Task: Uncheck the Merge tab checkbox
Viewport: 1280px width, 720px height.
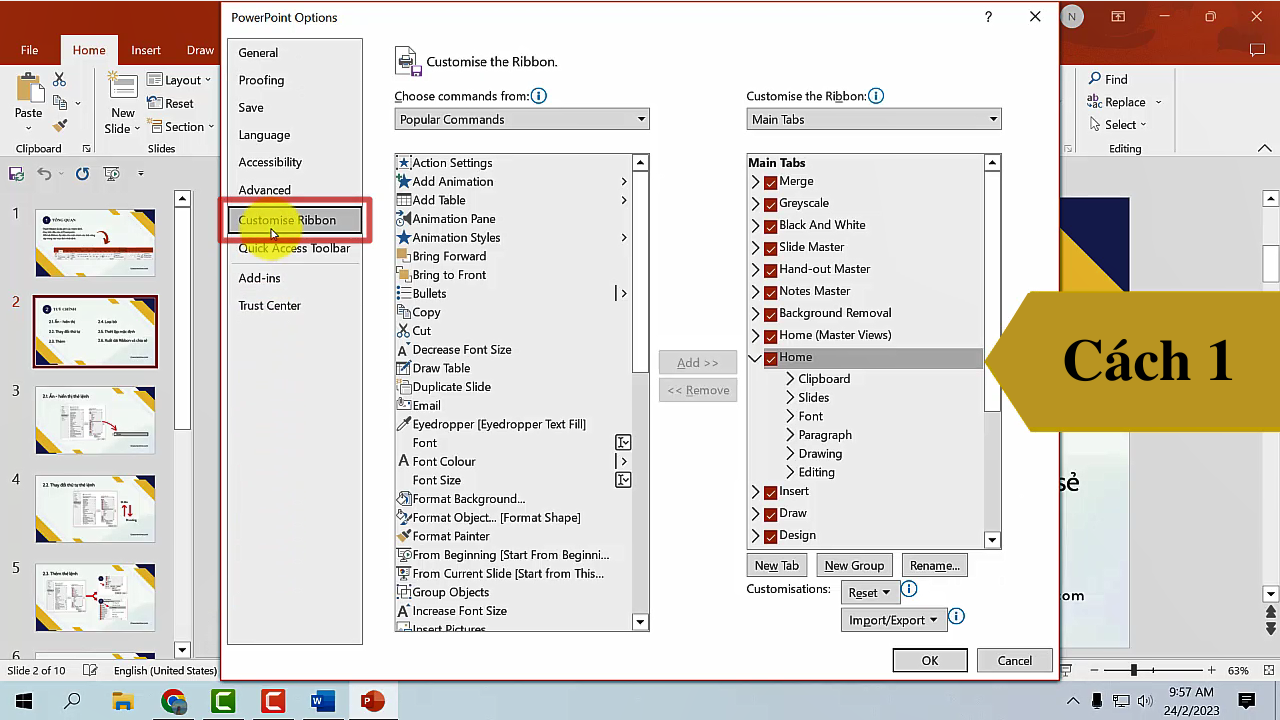Action: click(x=770, y=182)
